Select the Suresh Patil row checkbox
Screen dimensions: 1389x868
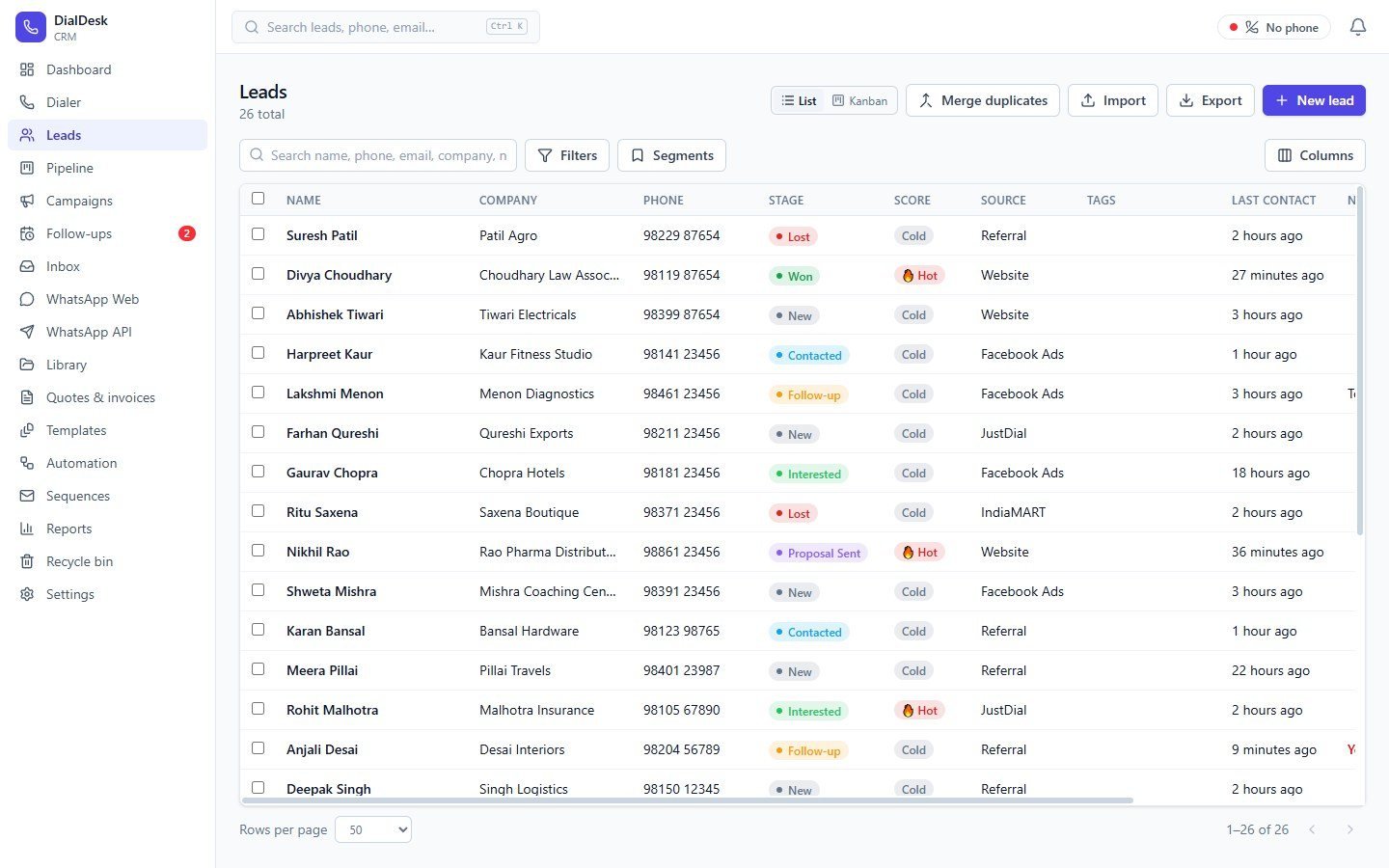[258, 234]
